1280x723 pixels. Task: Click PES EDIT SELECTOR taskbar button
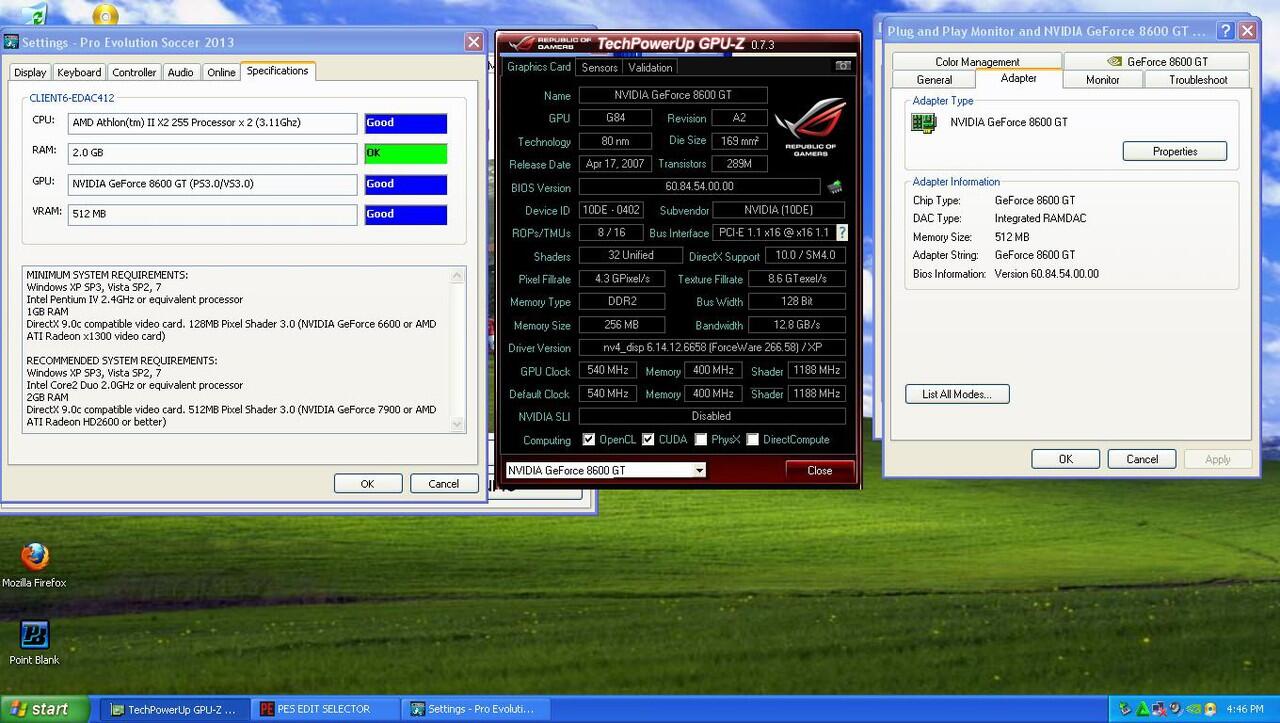325,709
